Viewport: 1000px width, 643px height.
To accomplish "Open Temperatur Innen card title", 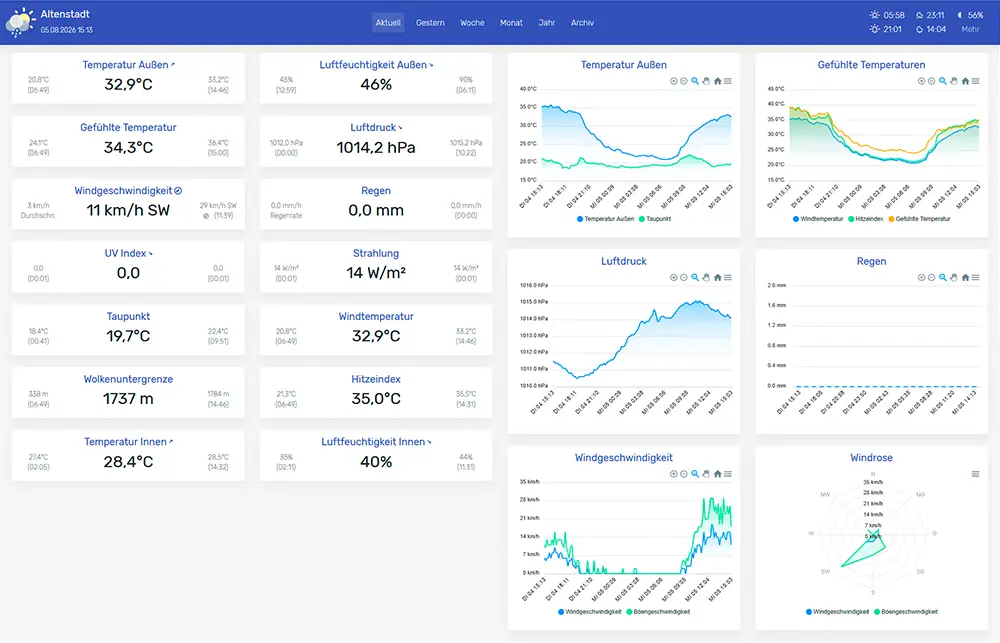I will (x=128, y=441).
